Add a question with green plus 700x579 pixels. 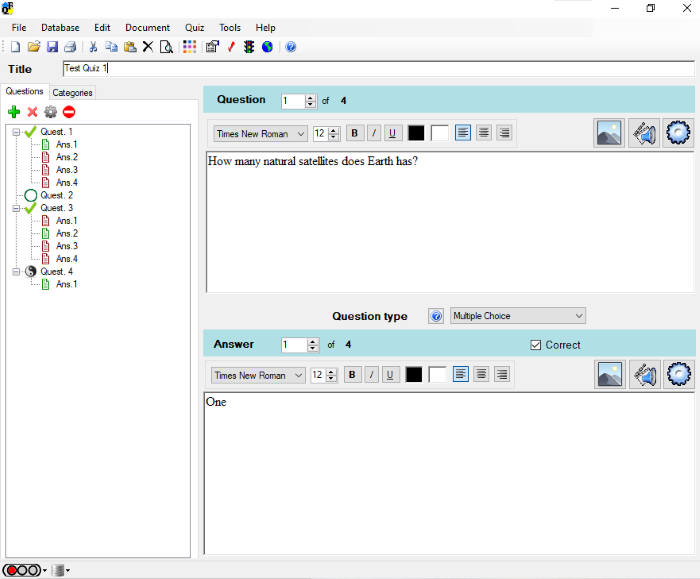coord(14,112)
